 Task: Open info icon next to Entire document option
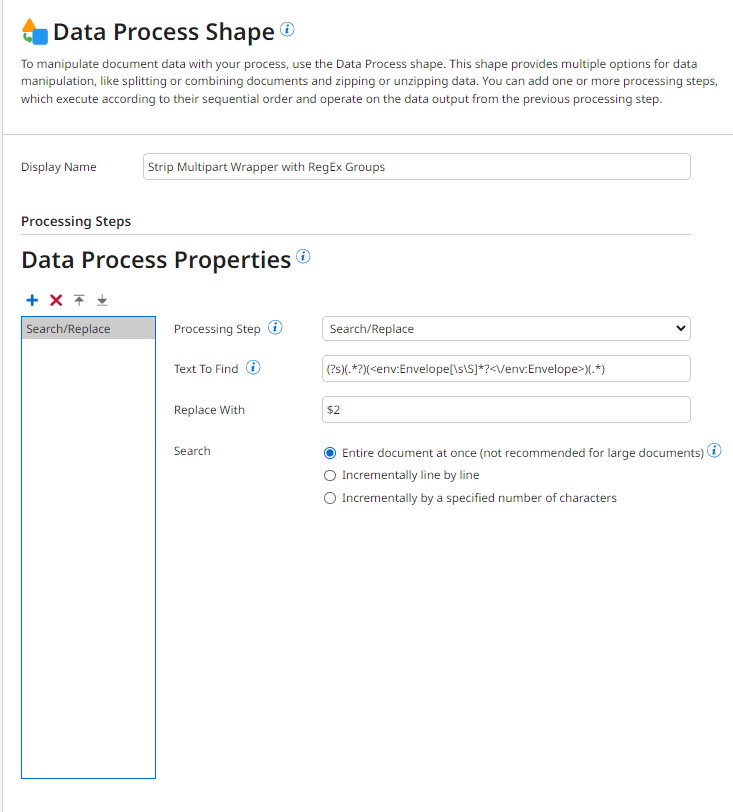pos(714,451)
